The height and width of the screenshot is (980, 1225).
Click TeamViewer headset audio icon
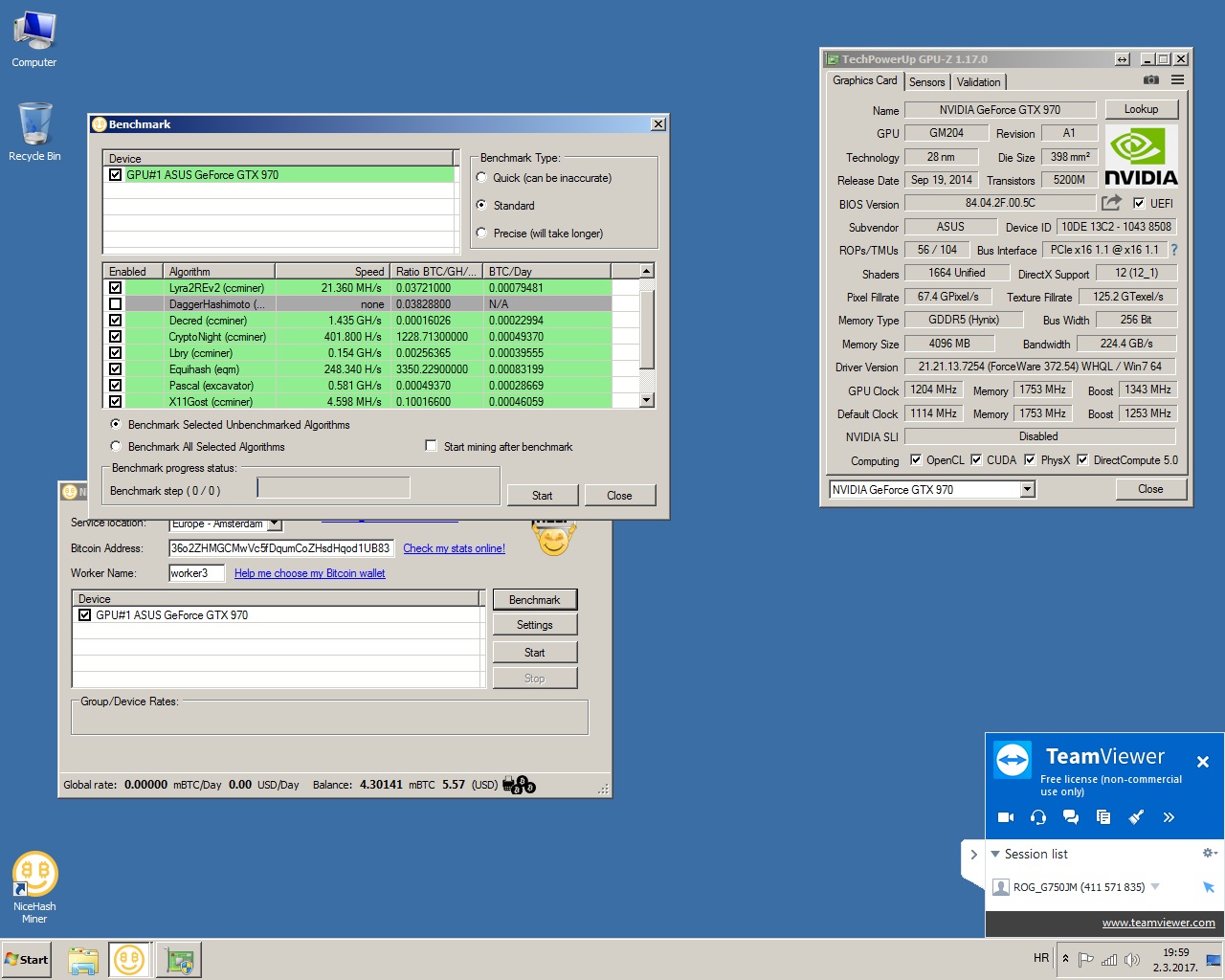click(1038, 817)
